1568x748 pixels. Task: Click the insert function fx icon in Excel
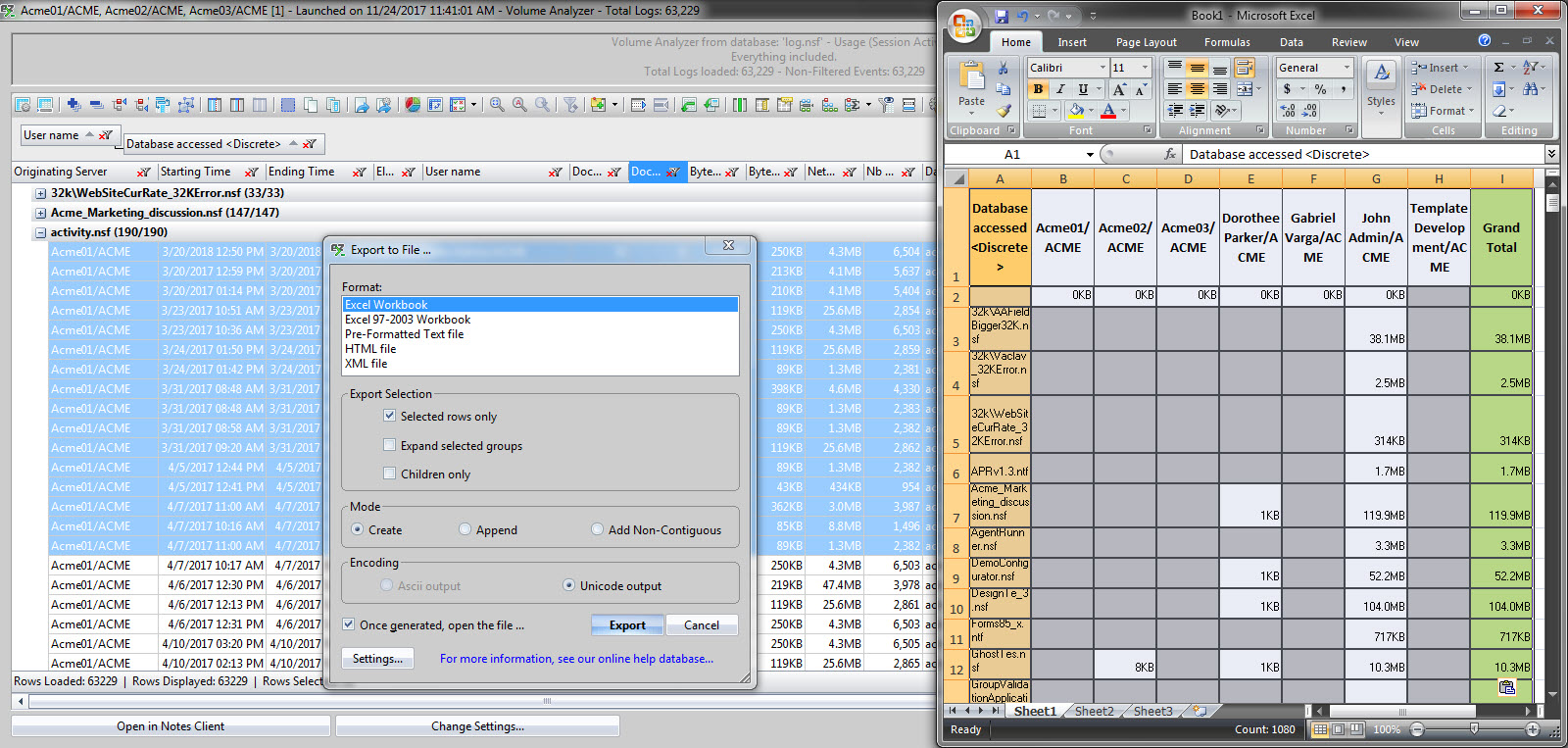[1169, 154]
